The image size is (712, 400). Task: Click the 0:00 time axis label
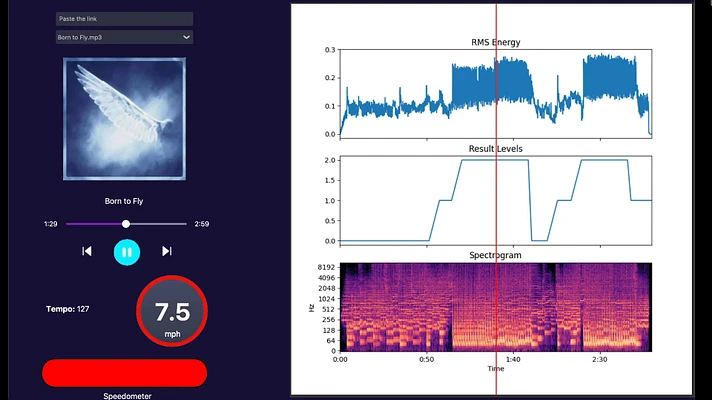(x=340, y=359)
